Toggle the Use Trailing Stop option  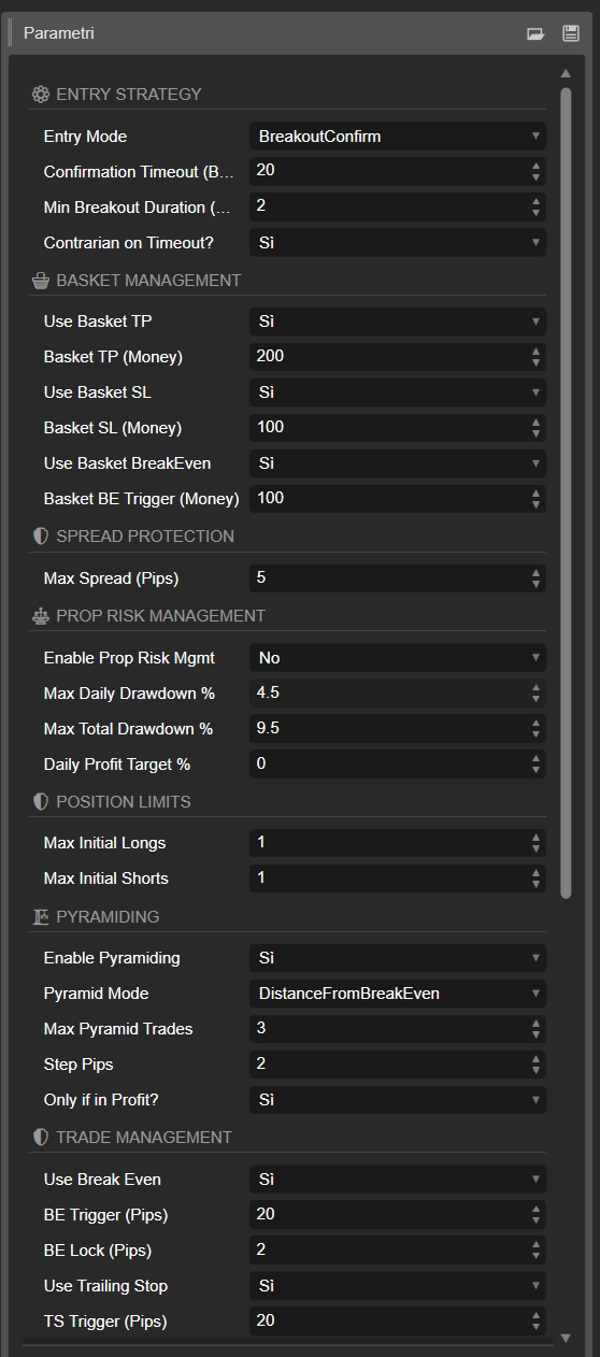coord(397,1286)
